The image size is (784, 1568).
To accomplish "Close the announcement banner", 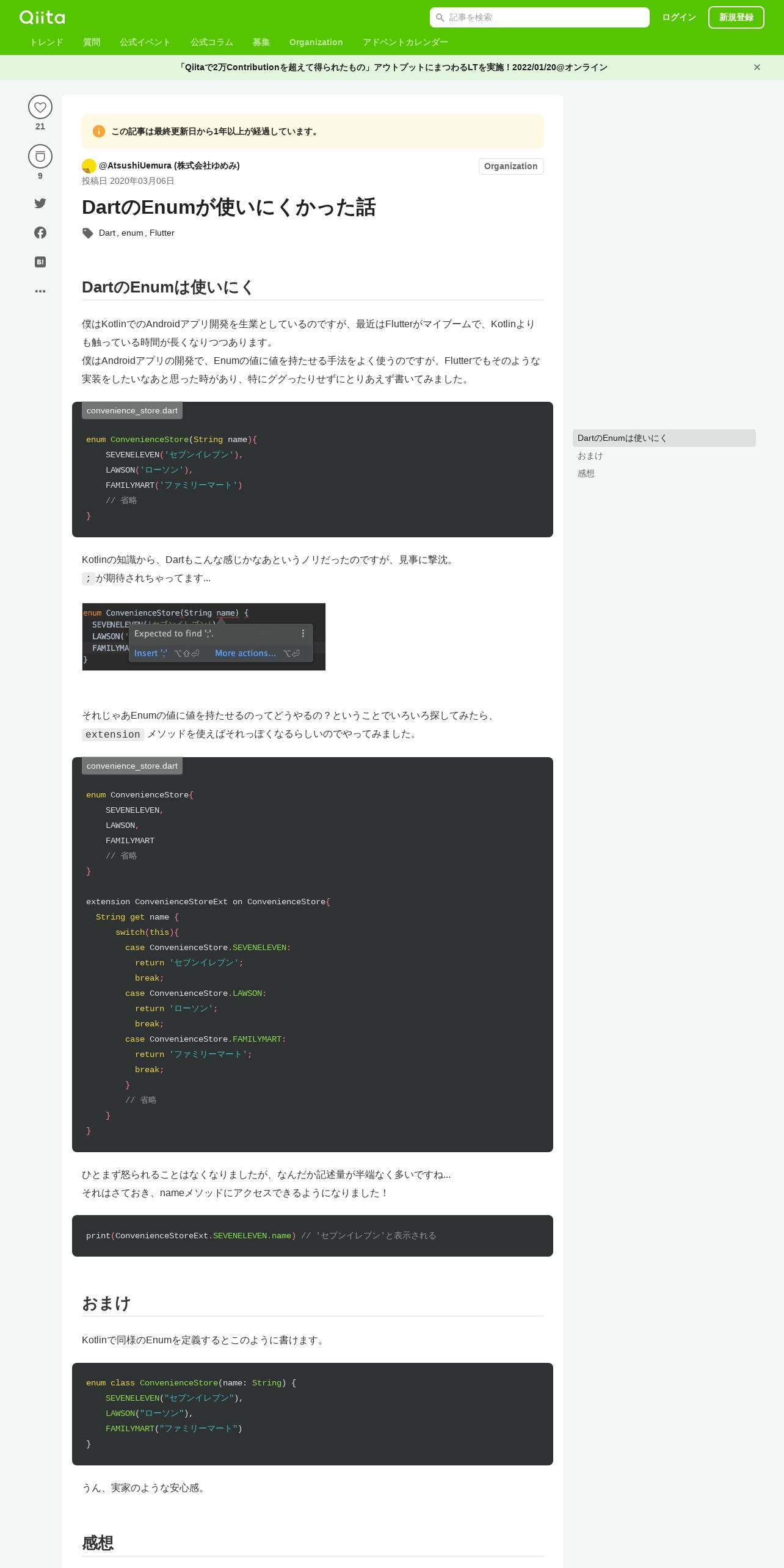I will pyautogui.click(x=757, y=67).
